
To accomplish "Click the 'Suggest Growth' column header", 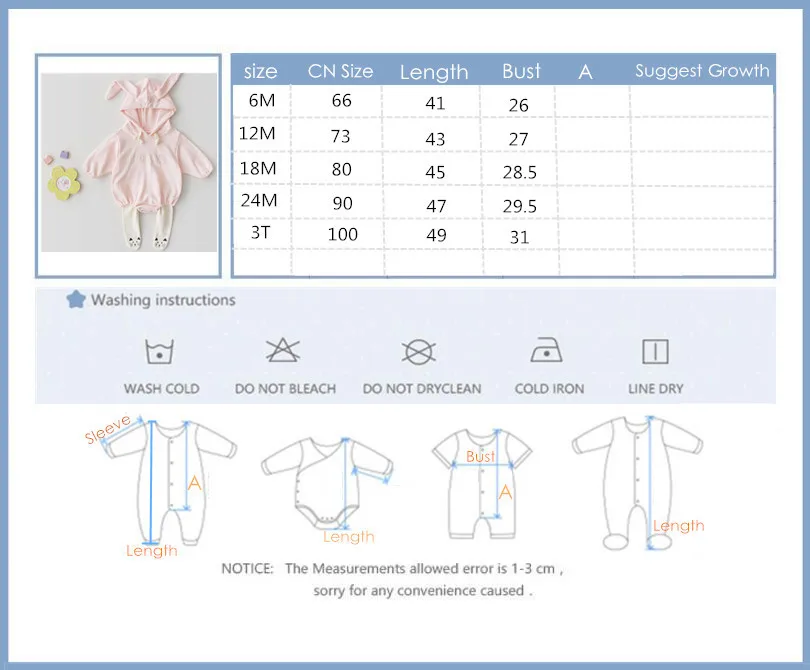I will (702, 71).
